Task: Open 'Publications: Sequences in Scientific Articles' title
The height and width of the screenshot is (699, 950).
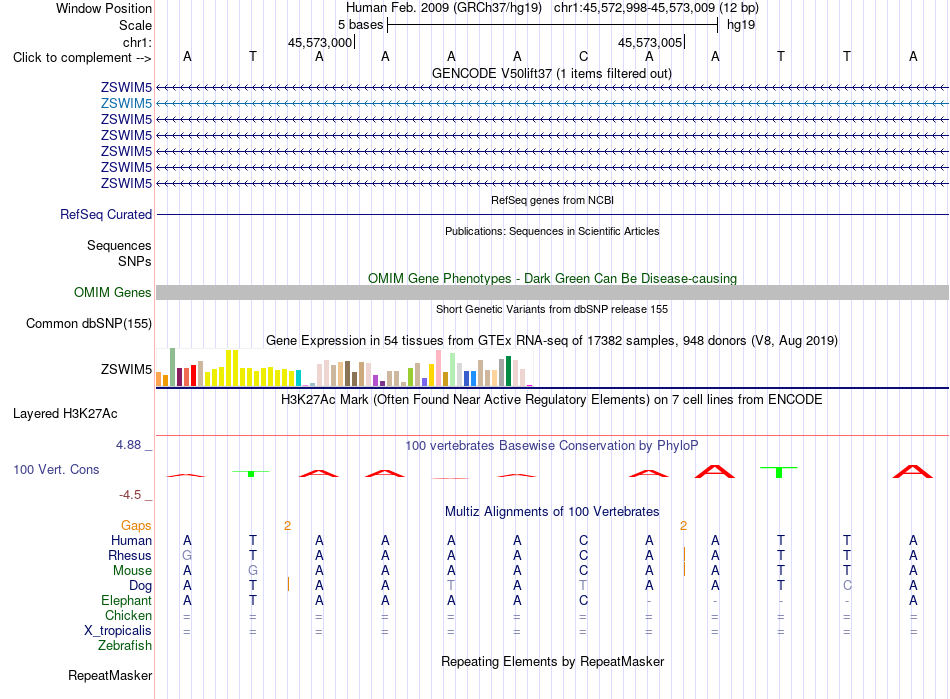Action: pyautogui.click(x=552, y=231)
